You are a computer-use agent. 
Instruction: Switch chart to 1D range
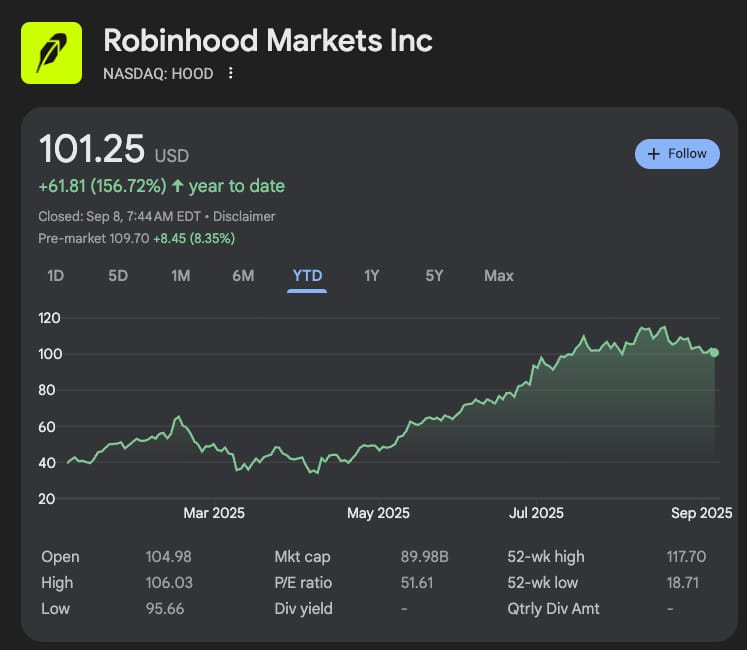(x=56, y=276)
